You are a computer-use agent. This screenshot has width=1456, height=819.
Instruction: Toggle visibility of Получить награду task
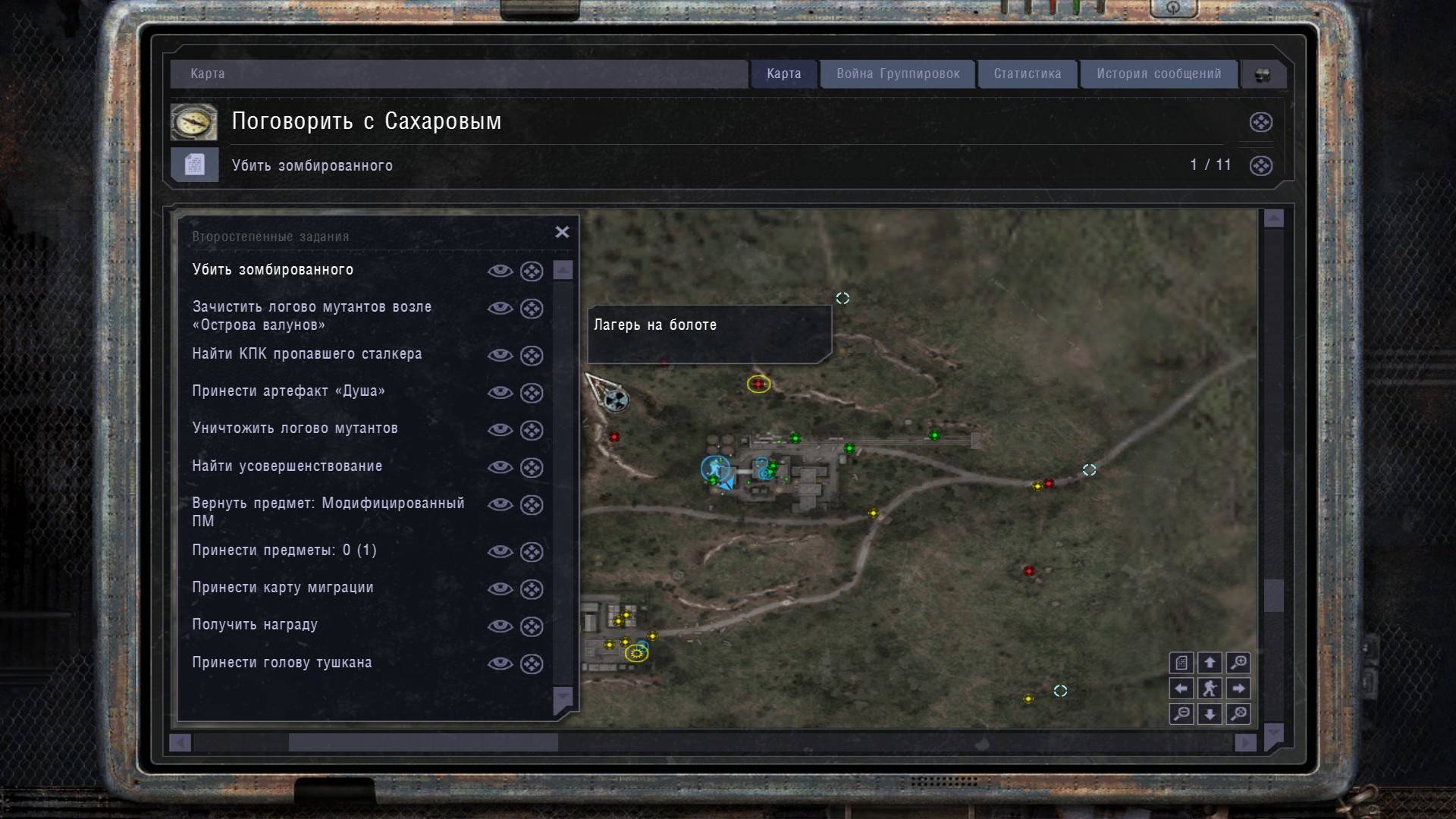[500, 626]
